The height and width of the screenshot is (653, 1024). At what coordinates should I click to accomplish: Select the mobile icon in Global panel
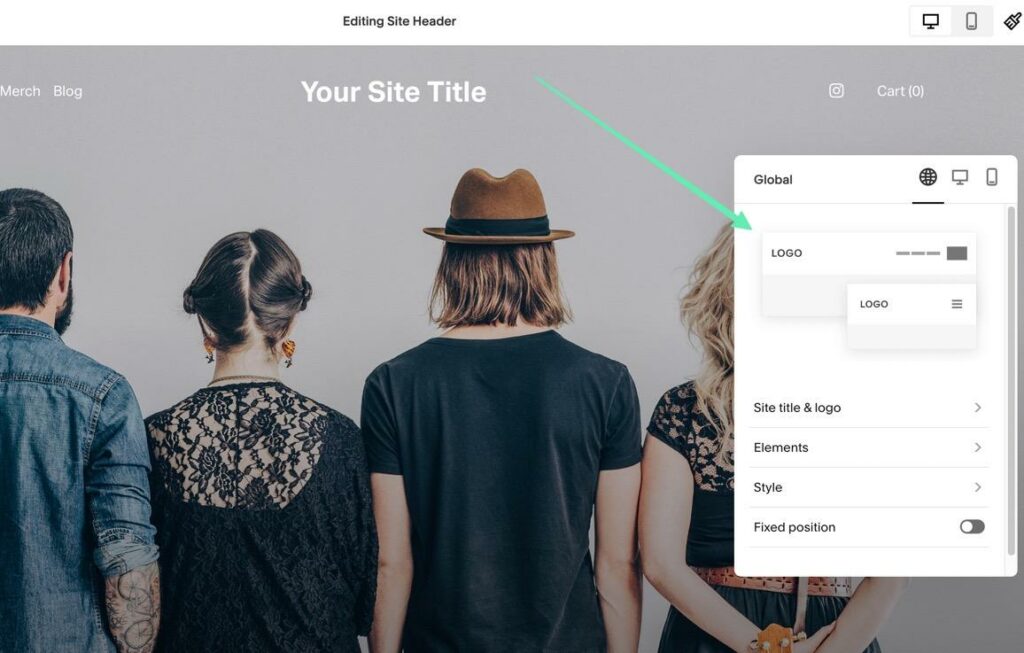(x=991, y=177)
